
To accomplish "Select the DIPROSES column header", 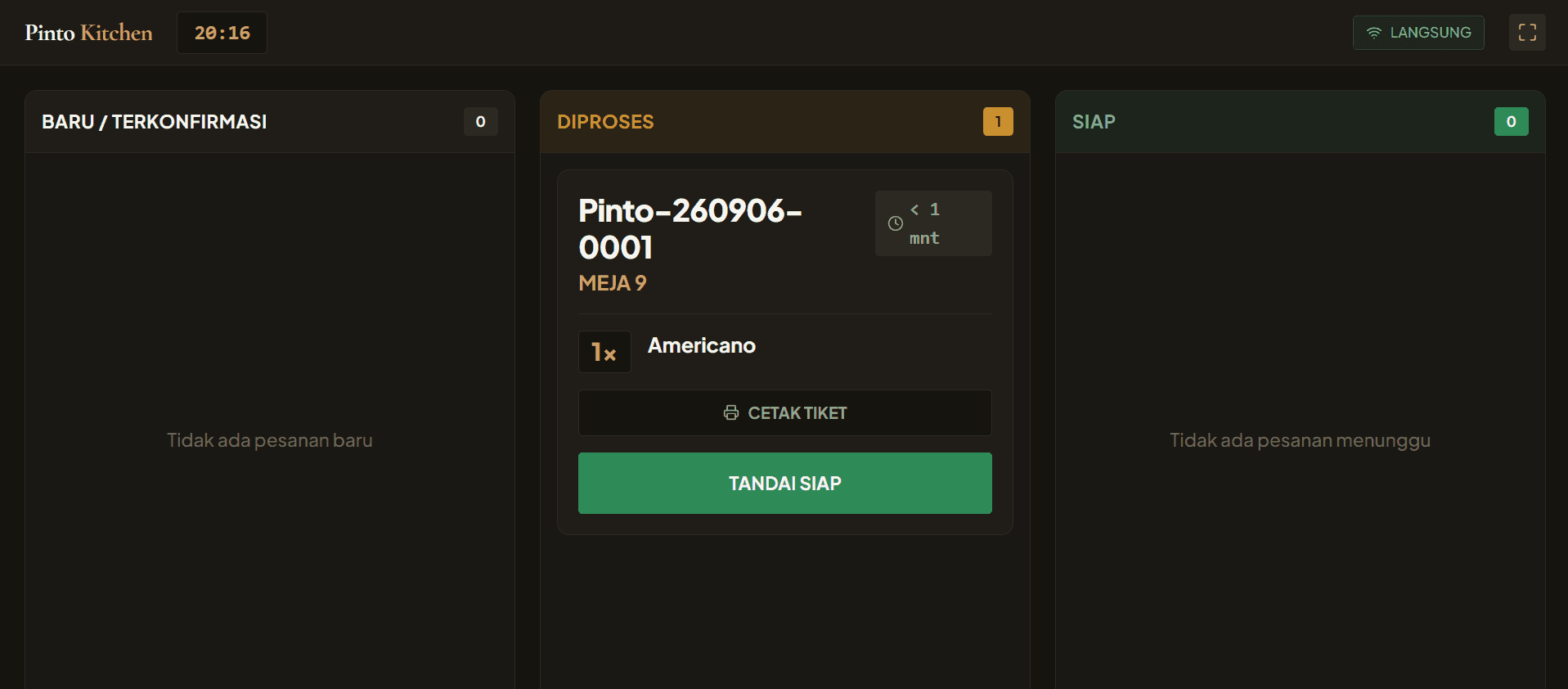I will (x=605, y=122).
